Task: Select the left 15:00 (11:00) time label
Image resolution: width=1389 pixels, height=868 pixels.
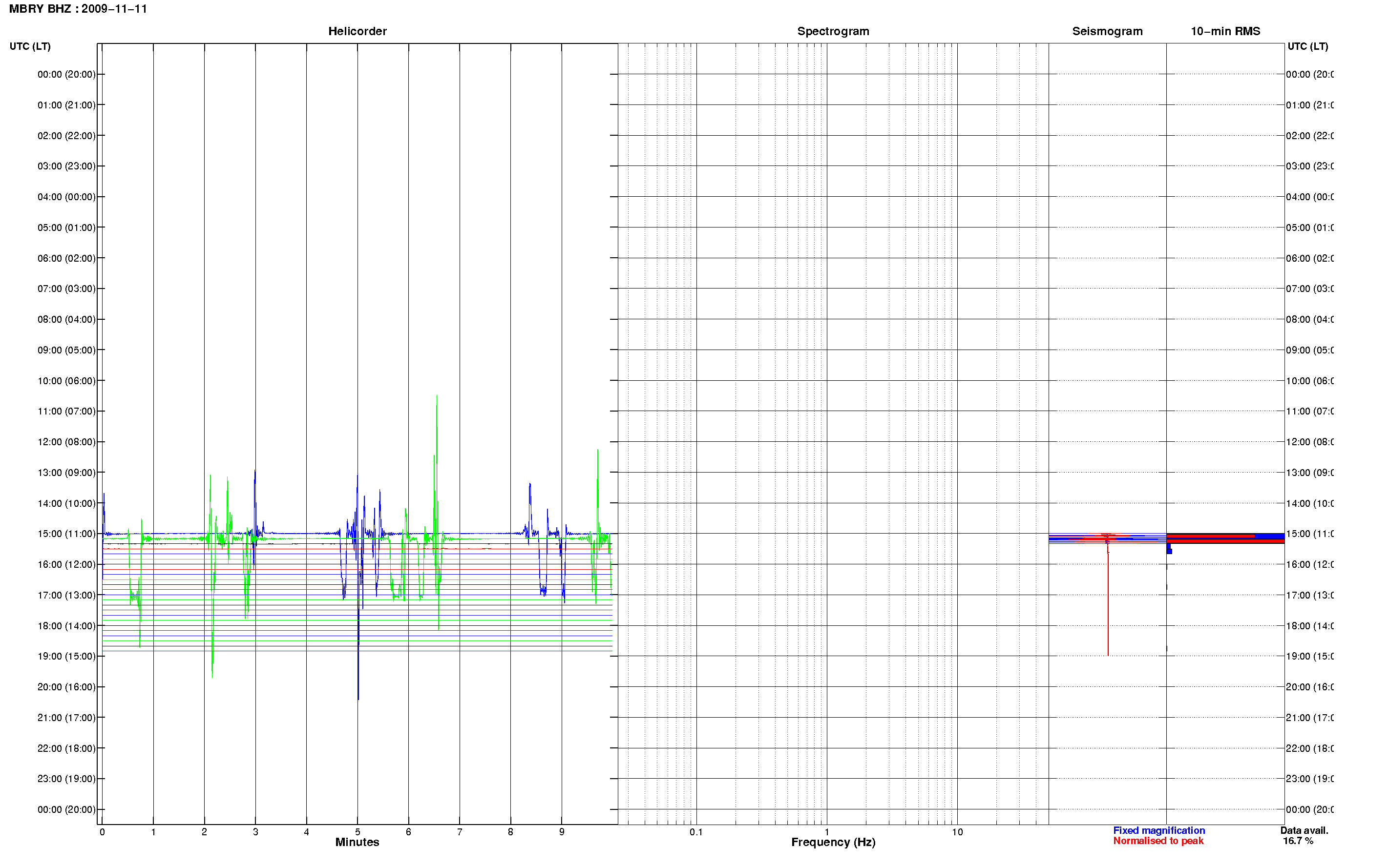Action: 66,534
